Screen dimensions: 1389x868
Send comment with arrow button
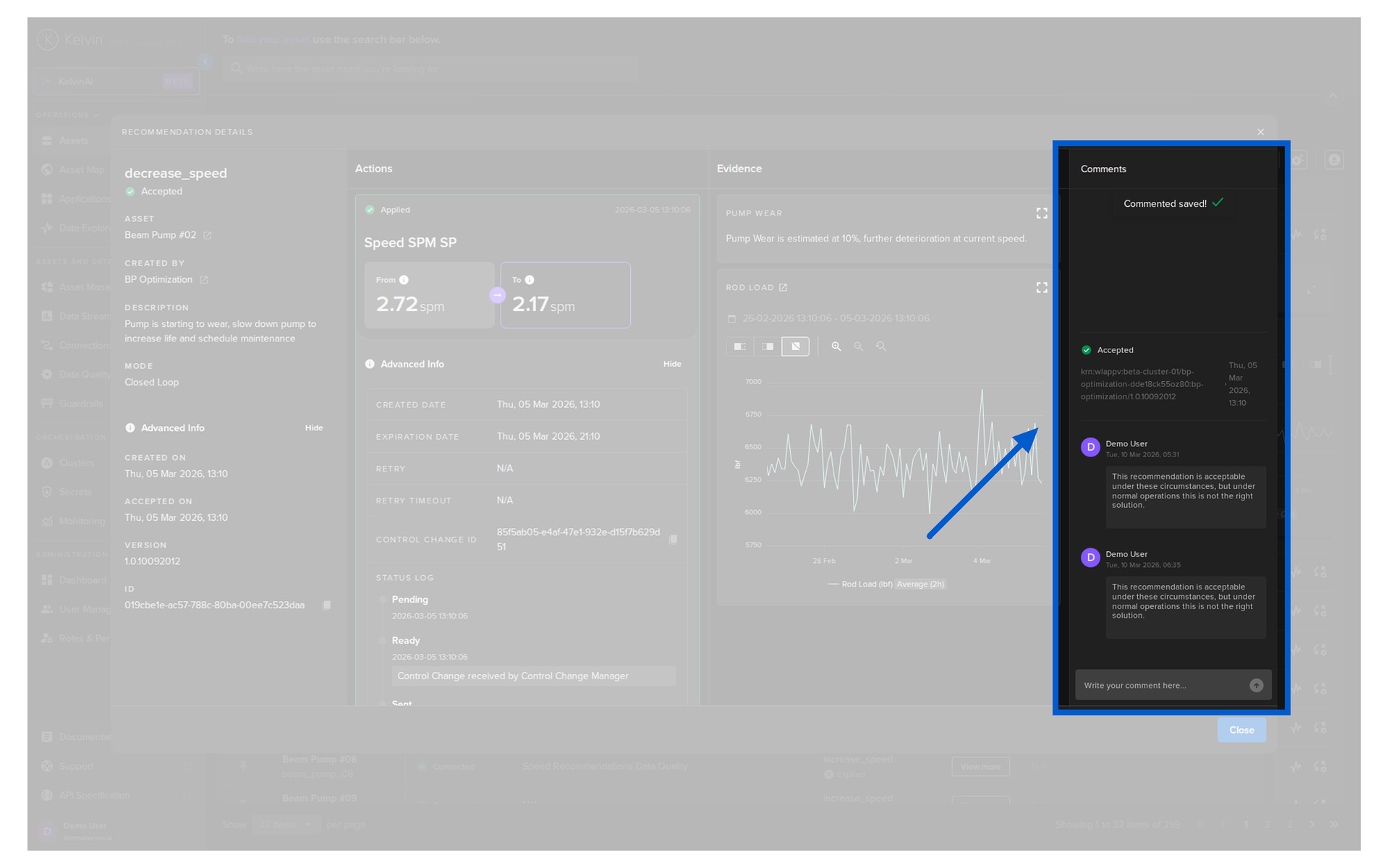tap(1256, 685)
